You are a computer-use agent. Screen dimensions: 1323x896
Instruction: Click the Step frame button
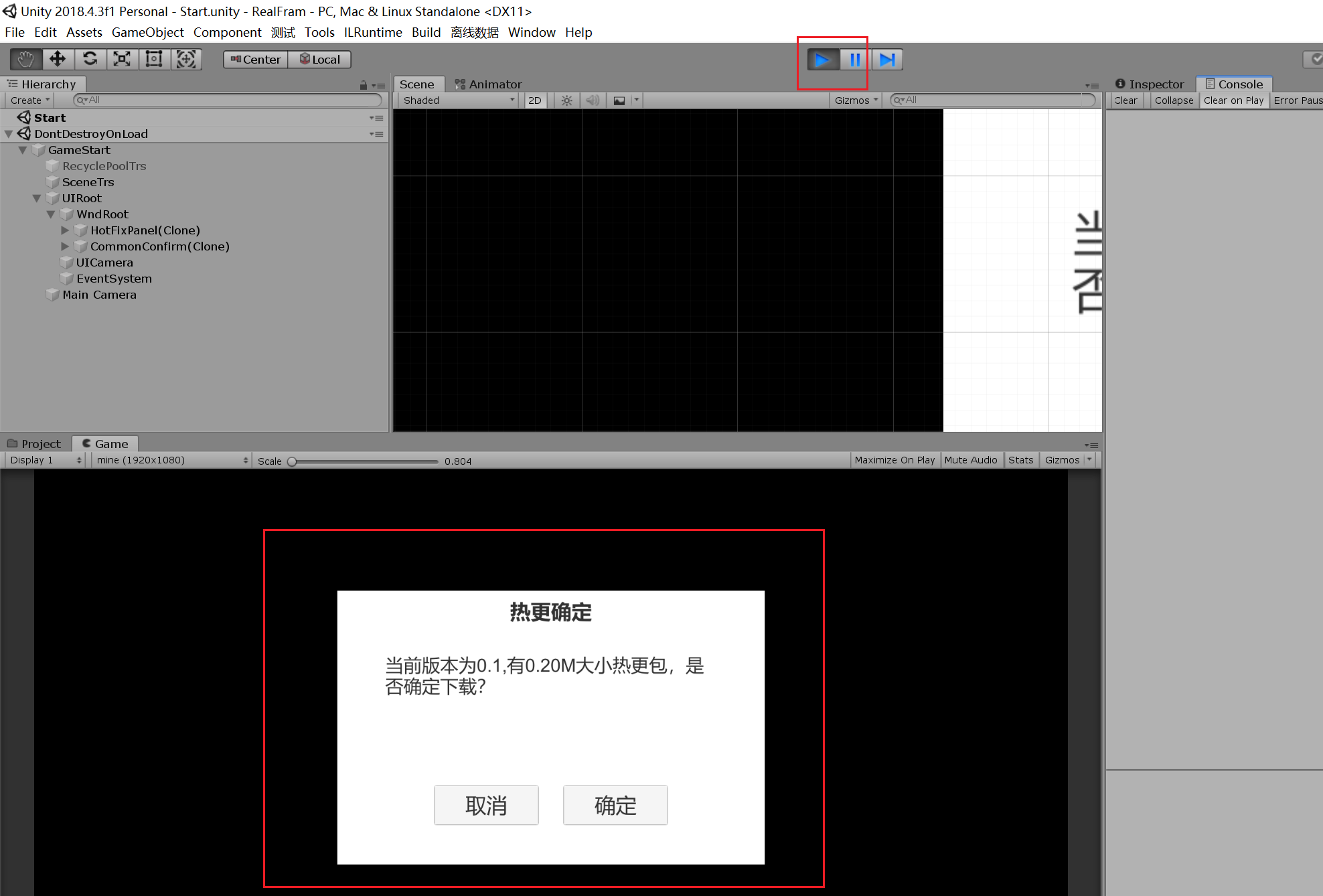click(x=887, y=60)
